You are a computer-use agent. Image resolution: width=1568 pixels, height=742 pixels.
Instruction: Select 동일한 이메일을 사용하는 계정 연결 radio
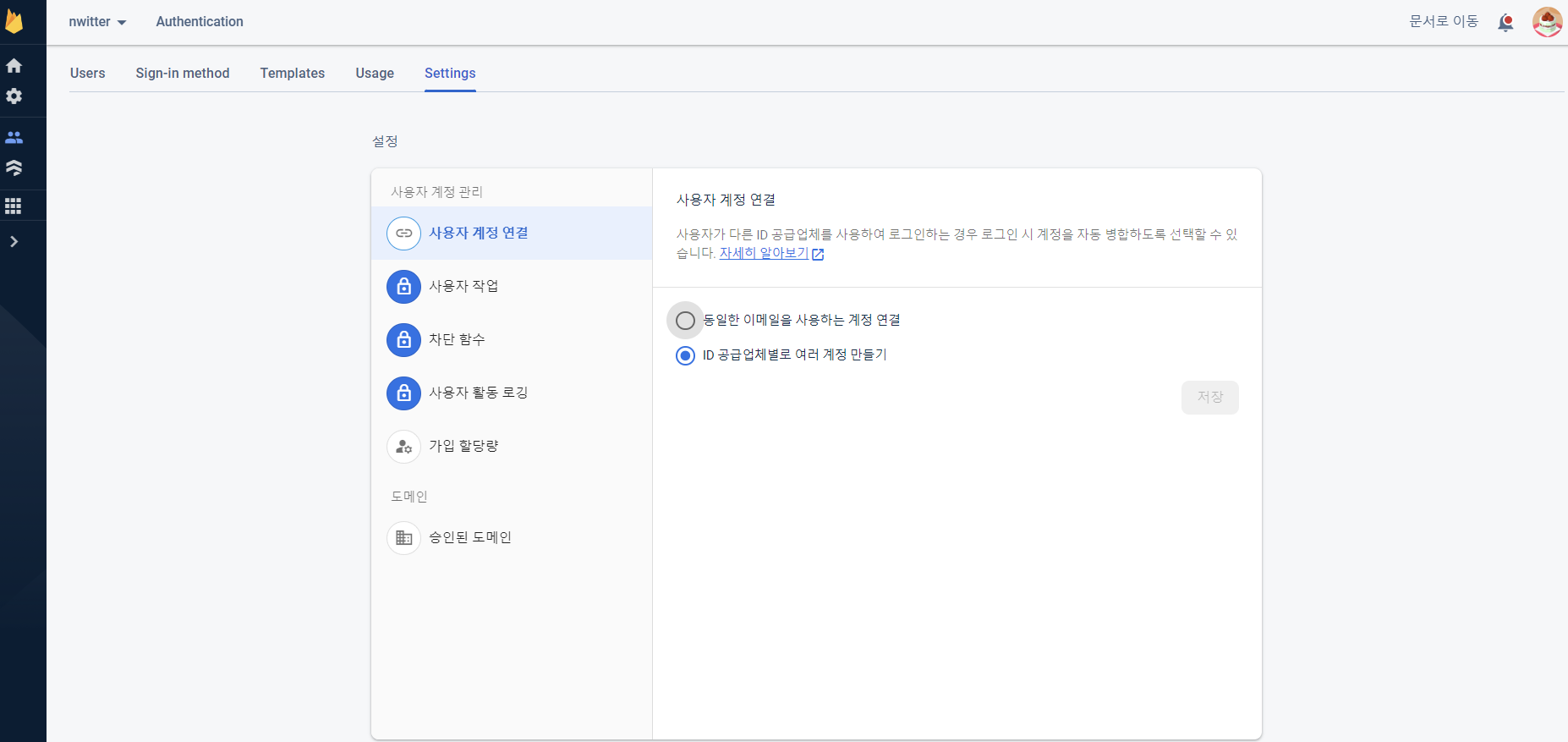(686, 321)
